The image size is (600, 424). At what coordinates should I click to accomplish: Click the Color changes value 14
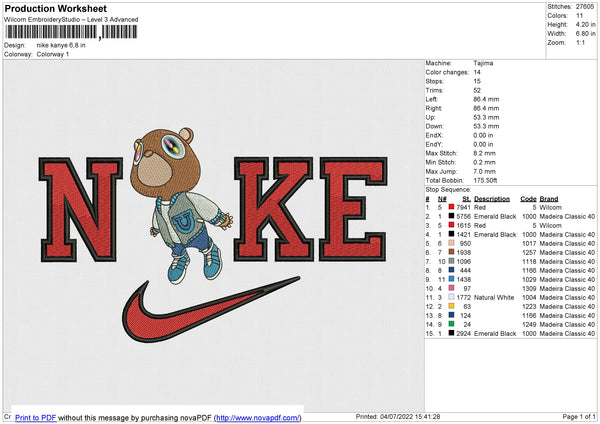(477, 72)
